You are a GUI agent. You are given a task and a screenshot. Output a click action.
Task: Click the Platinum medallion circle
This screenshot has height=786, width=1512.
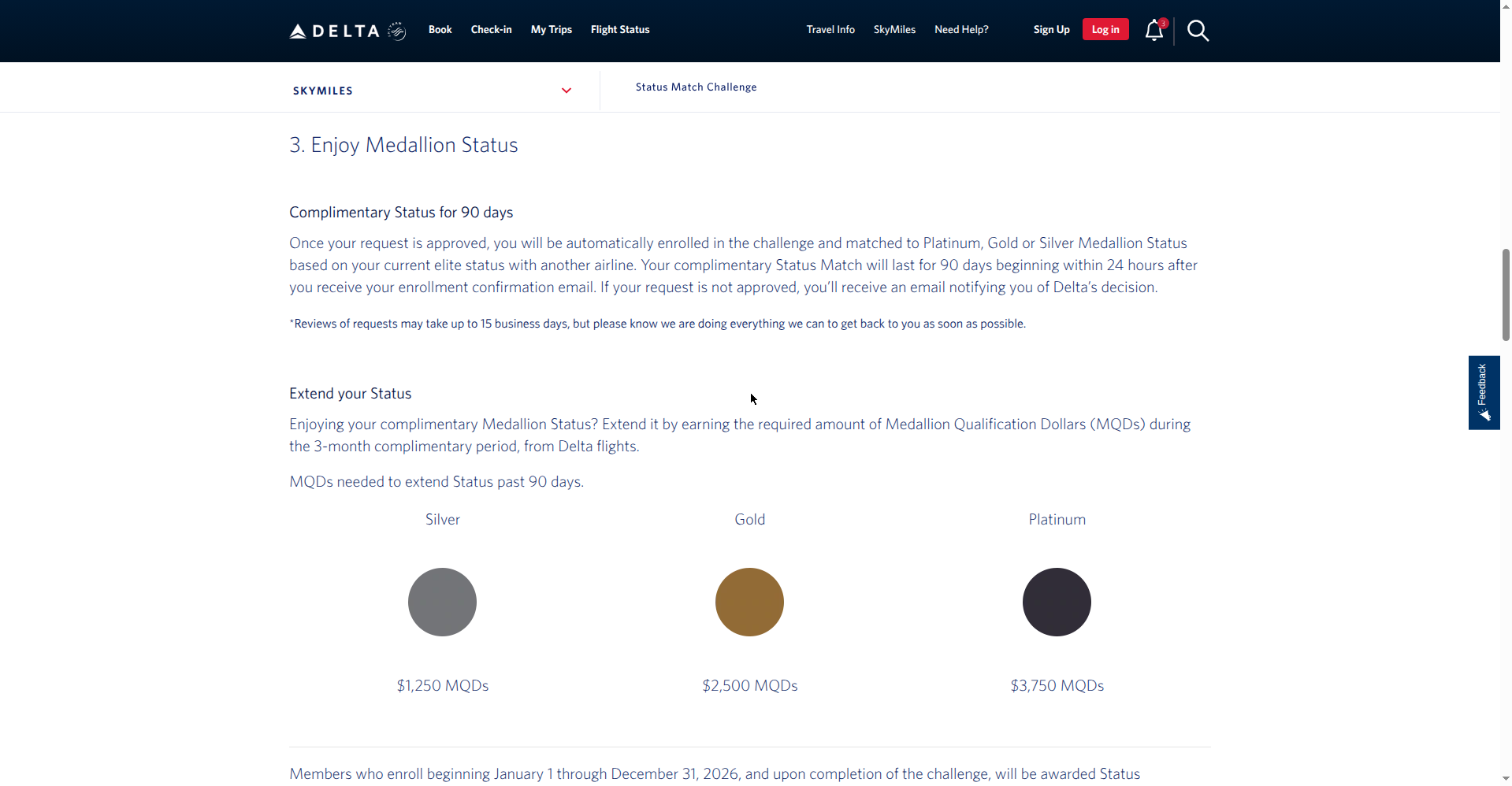pyautogui.click(x=1057, y=602)
